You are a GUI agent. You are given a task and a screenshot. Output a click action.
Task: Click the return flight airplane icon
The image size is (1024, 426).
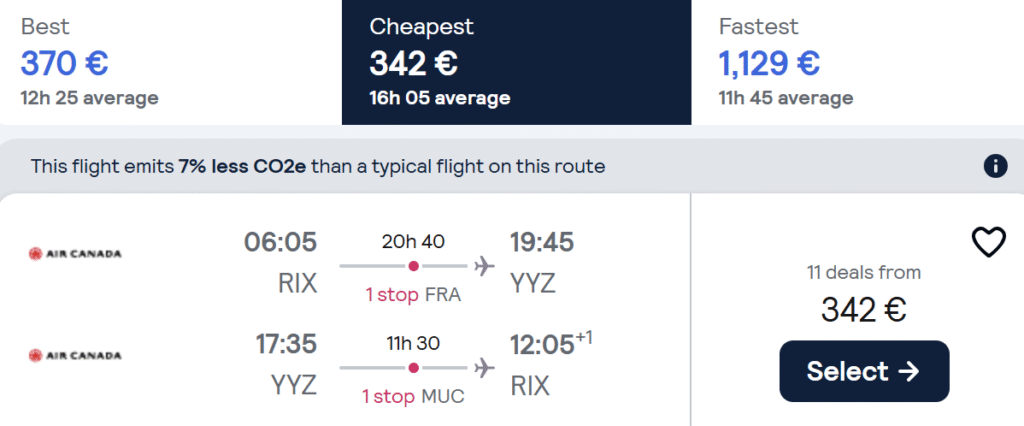(x=484, y=369)
